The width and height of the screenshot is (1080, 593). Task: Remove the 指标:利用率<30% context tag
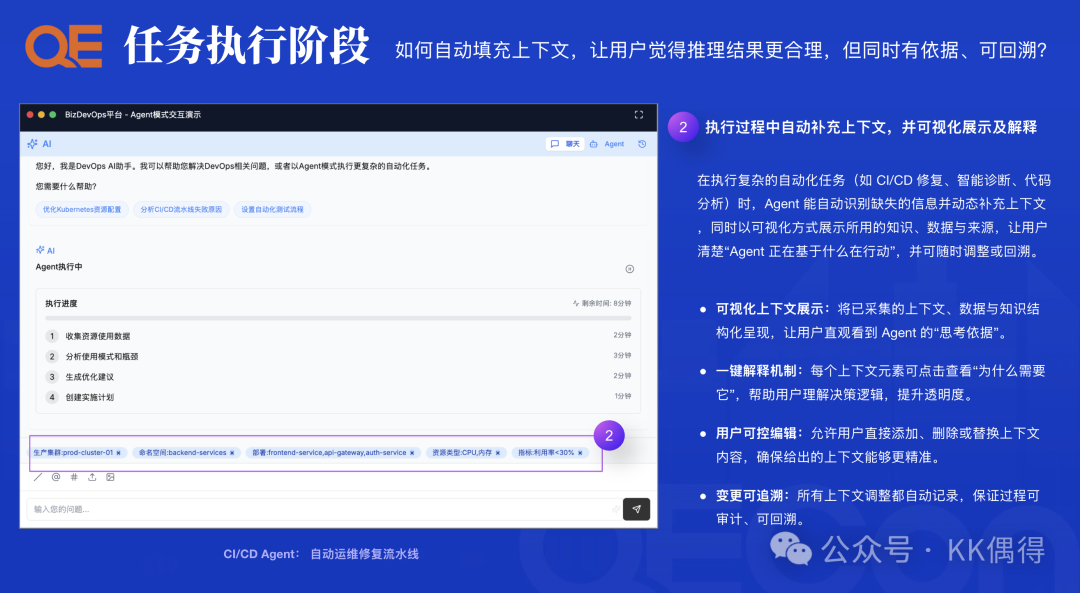coord(580,453)
